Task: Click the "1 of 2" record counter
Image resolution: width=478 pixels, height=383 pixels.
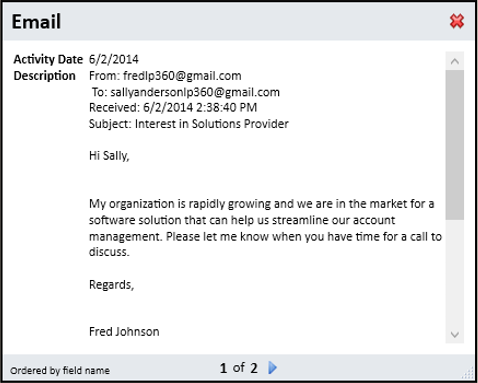Action: (239, 368)
